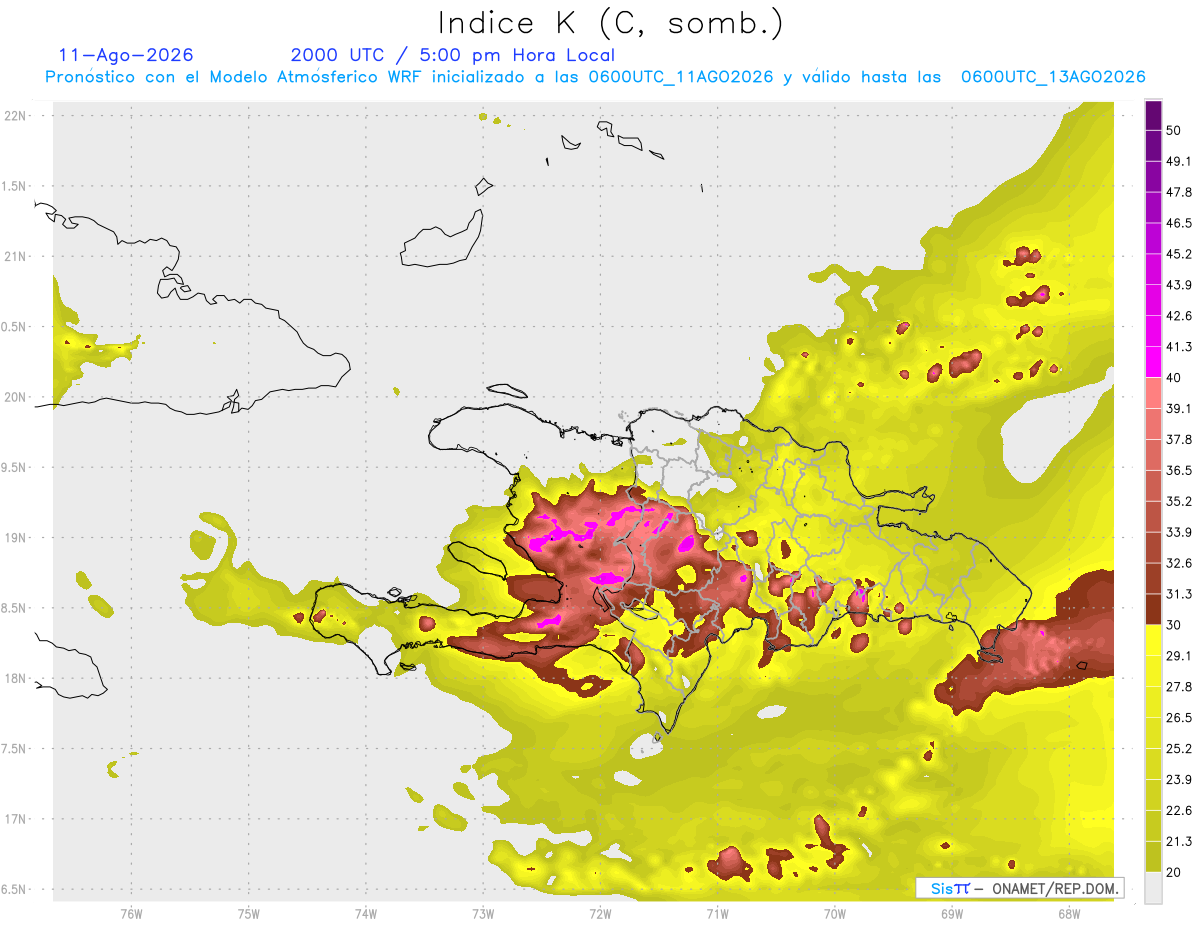
Task: Click the "2000 UTC / 5:00 pm Hora Local" text
Action: click(453, 55)
